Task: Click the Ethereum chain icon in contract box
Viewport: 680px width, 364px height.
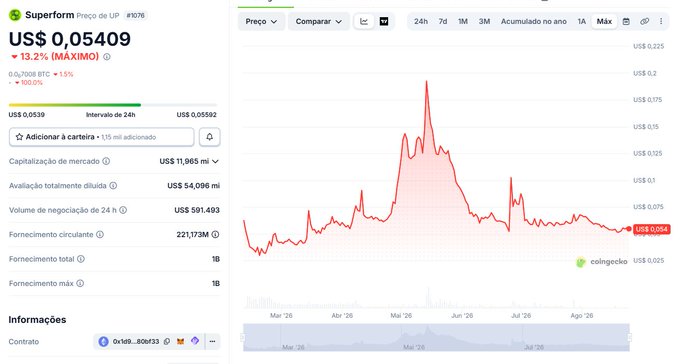Action: 103,341
